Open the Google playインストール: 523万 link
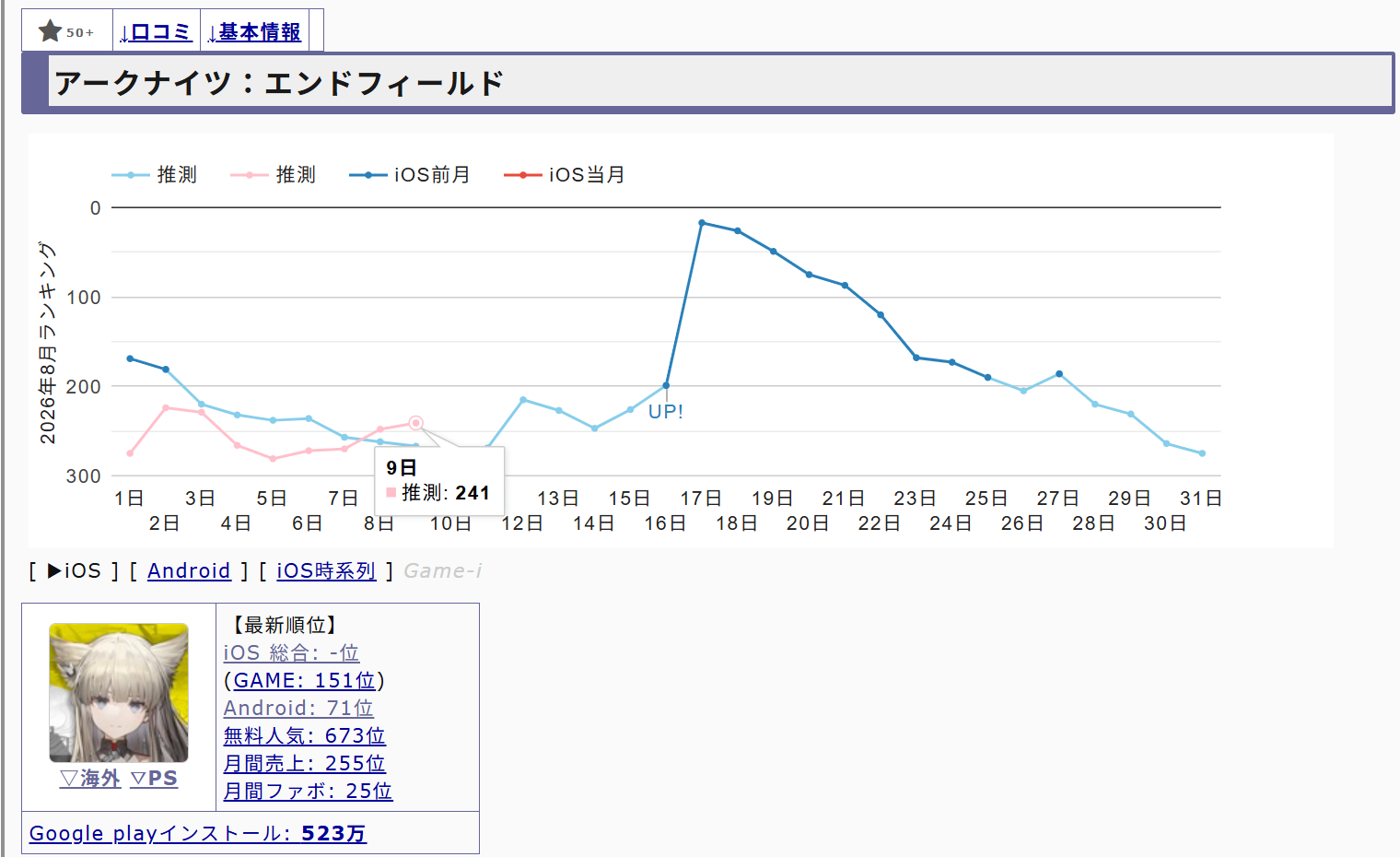The image size is (1400, 857). pos(198,834)
